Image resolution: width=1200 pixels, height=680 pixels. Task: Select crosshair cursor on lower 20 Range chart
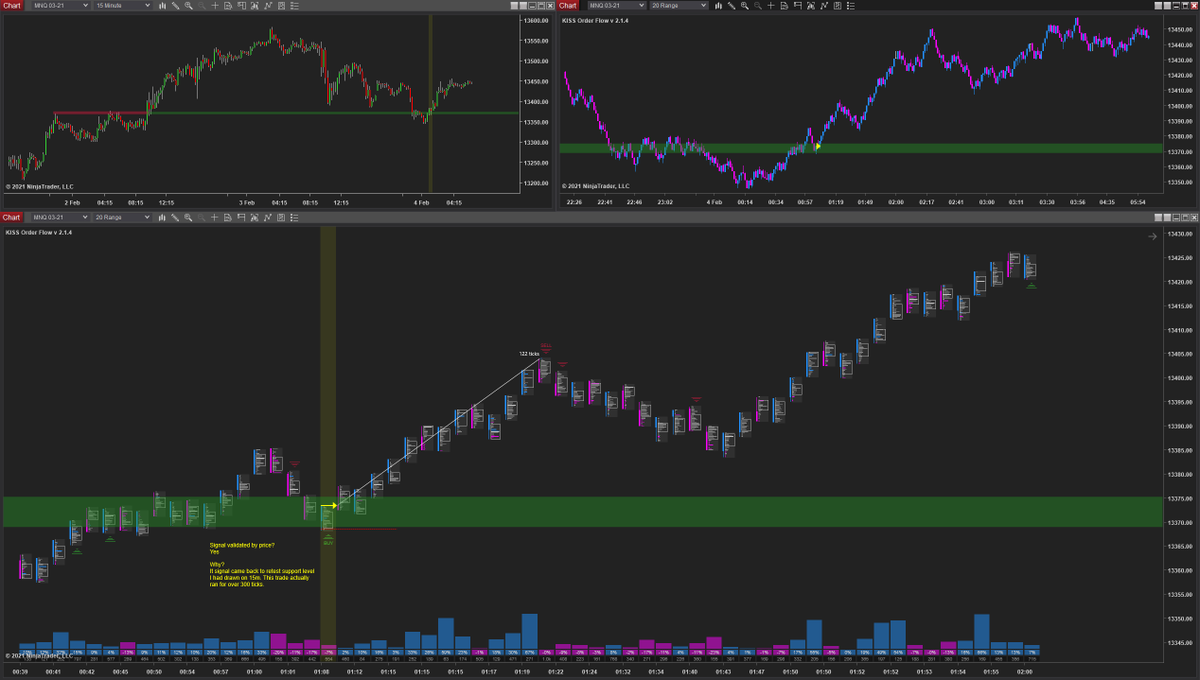pyautogui.click(x=214, y=217)
